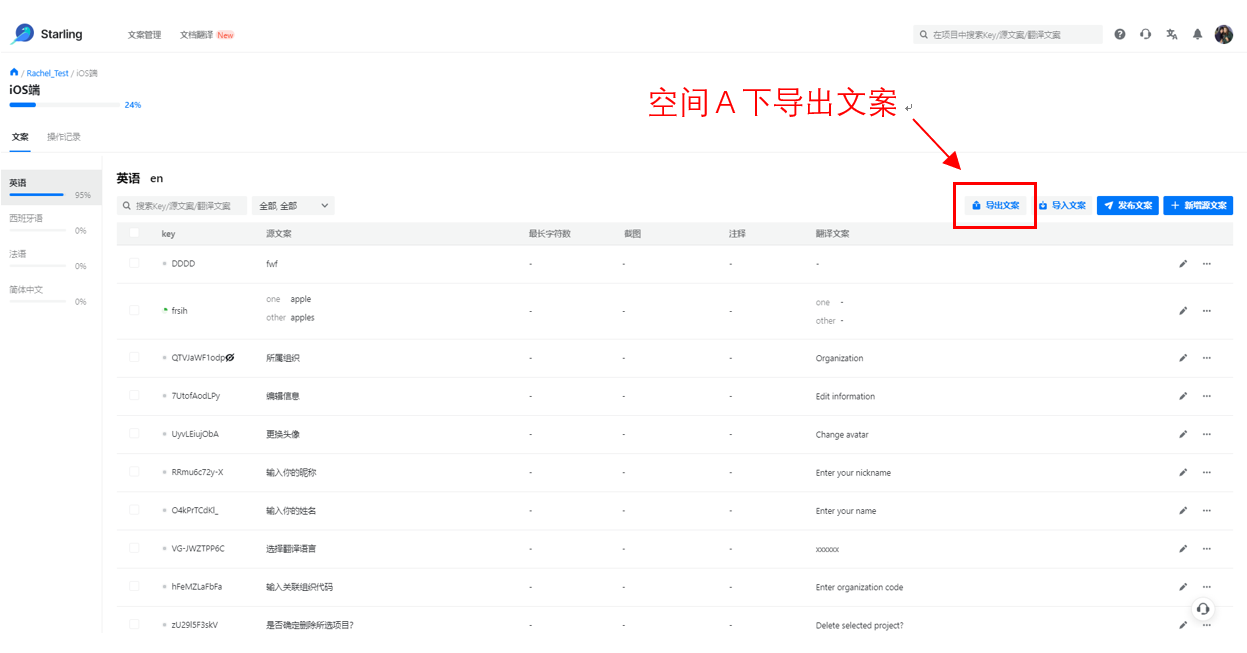Open the more options for frsih row
Image resolution: width=1247 pixels, height=653 pixels.
[1207, 311]
